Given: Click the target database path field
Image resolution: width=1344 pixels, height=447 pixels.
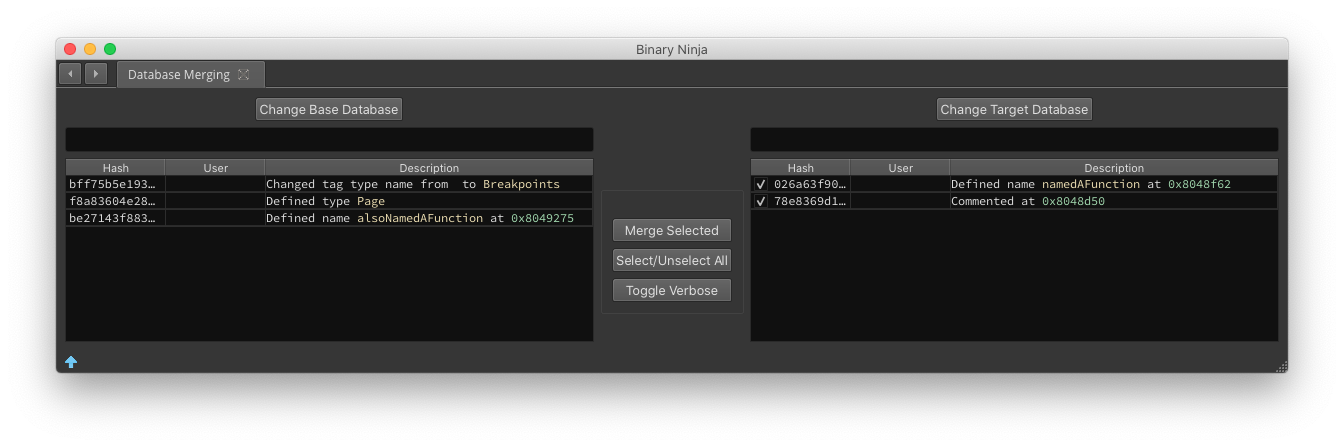Looking at the screenshot, I should [1014, 139].
